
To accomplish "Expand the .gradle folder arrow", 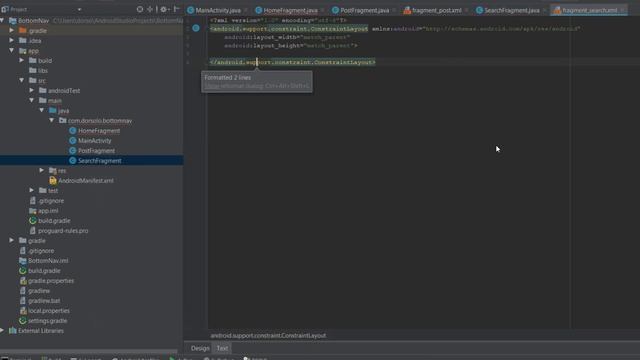I will tap(12, 30).
